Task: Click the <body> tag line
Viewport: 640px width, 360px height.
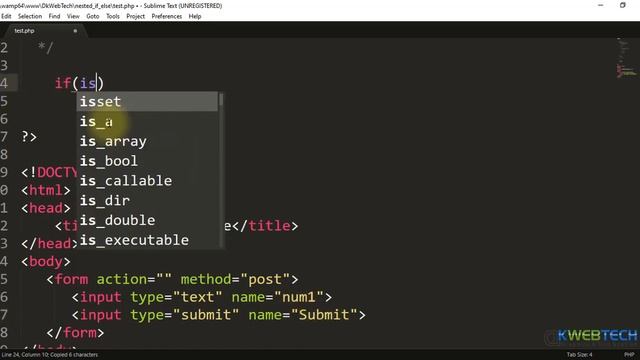Action: point(46,261)
